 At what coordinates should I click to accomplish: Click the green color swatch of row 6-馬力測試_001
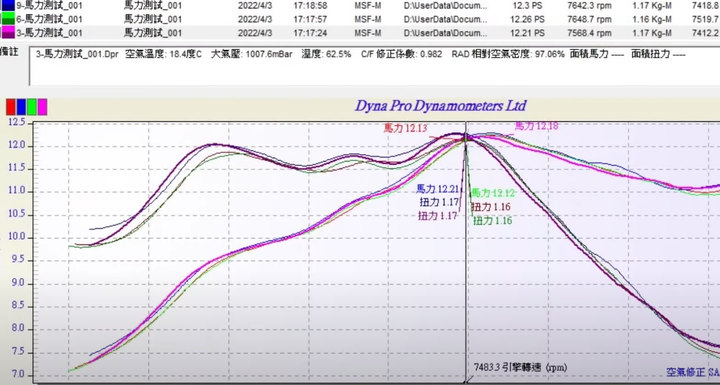[x=8, y=19]
